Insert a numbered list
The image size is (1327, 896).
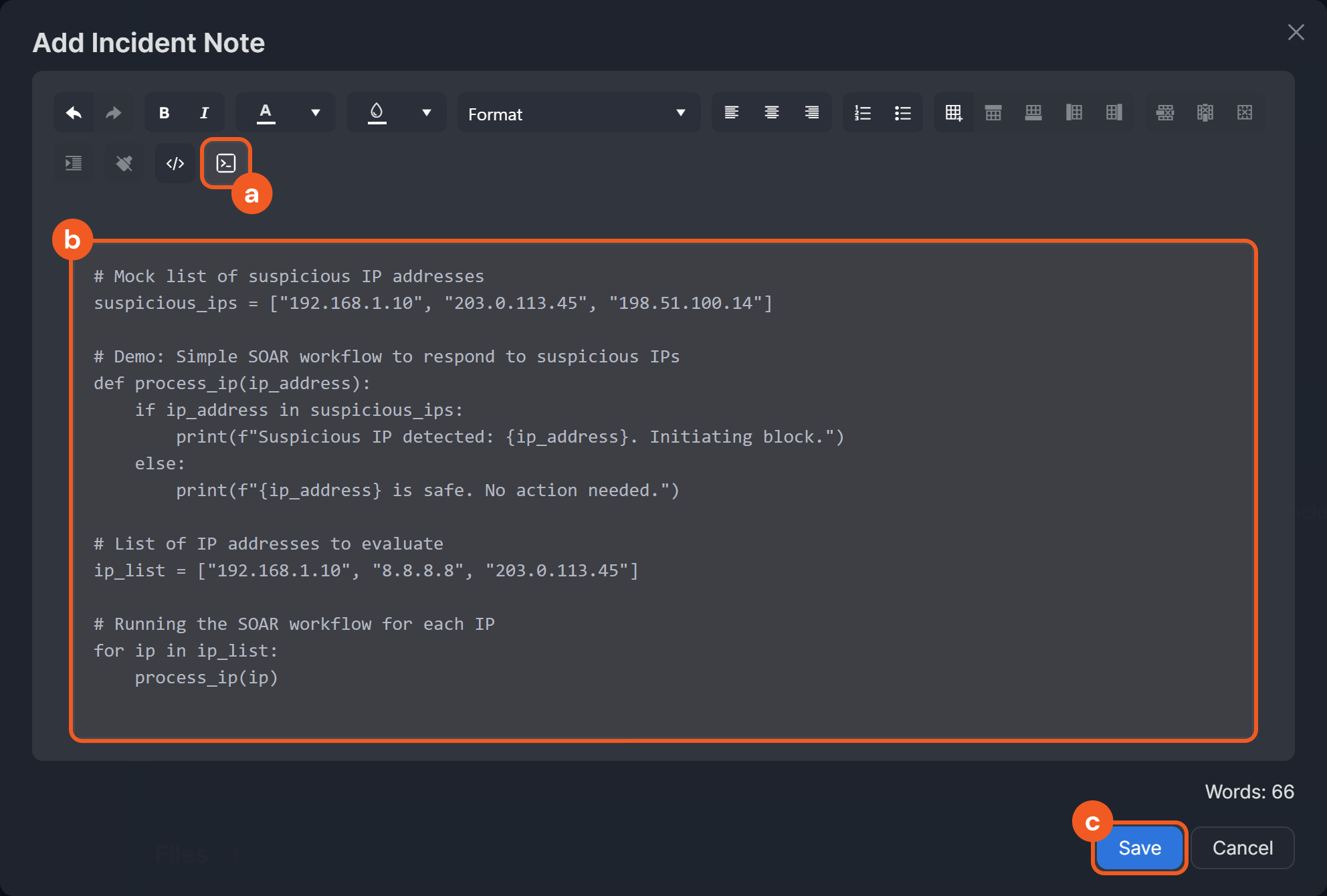click(x=863, y=113)
